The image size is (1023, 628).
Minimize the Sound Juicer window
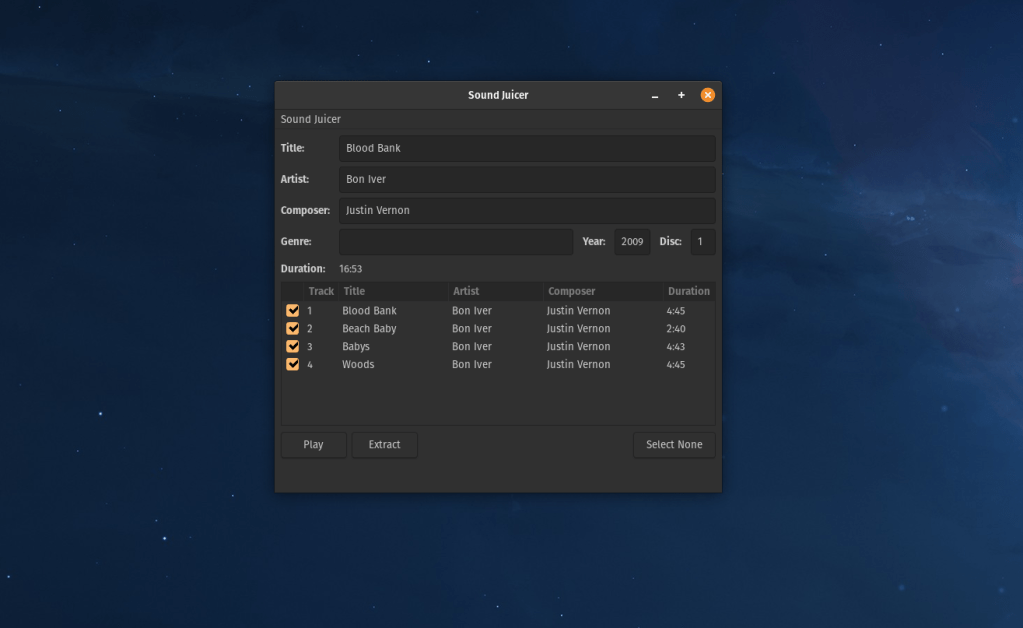pyautogui.click(x=655, y=96)
